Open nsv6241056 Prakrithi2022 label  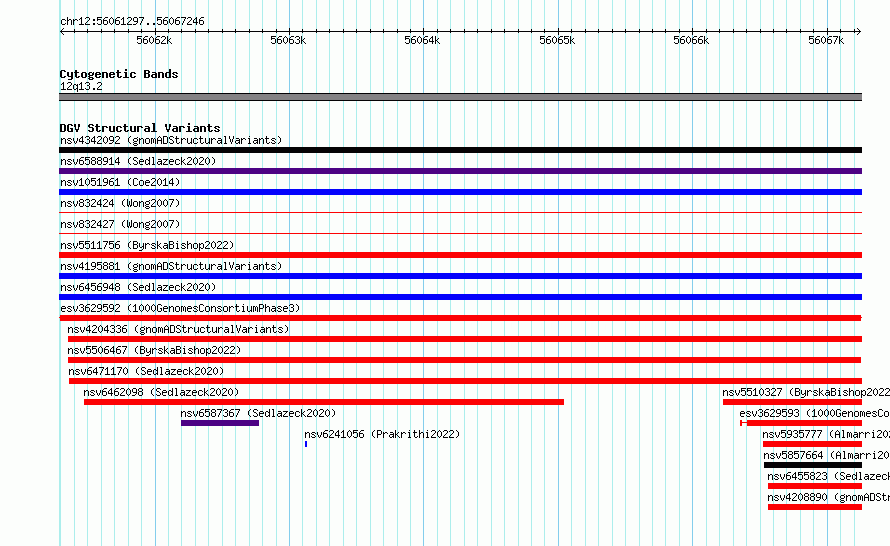(382, 434)
